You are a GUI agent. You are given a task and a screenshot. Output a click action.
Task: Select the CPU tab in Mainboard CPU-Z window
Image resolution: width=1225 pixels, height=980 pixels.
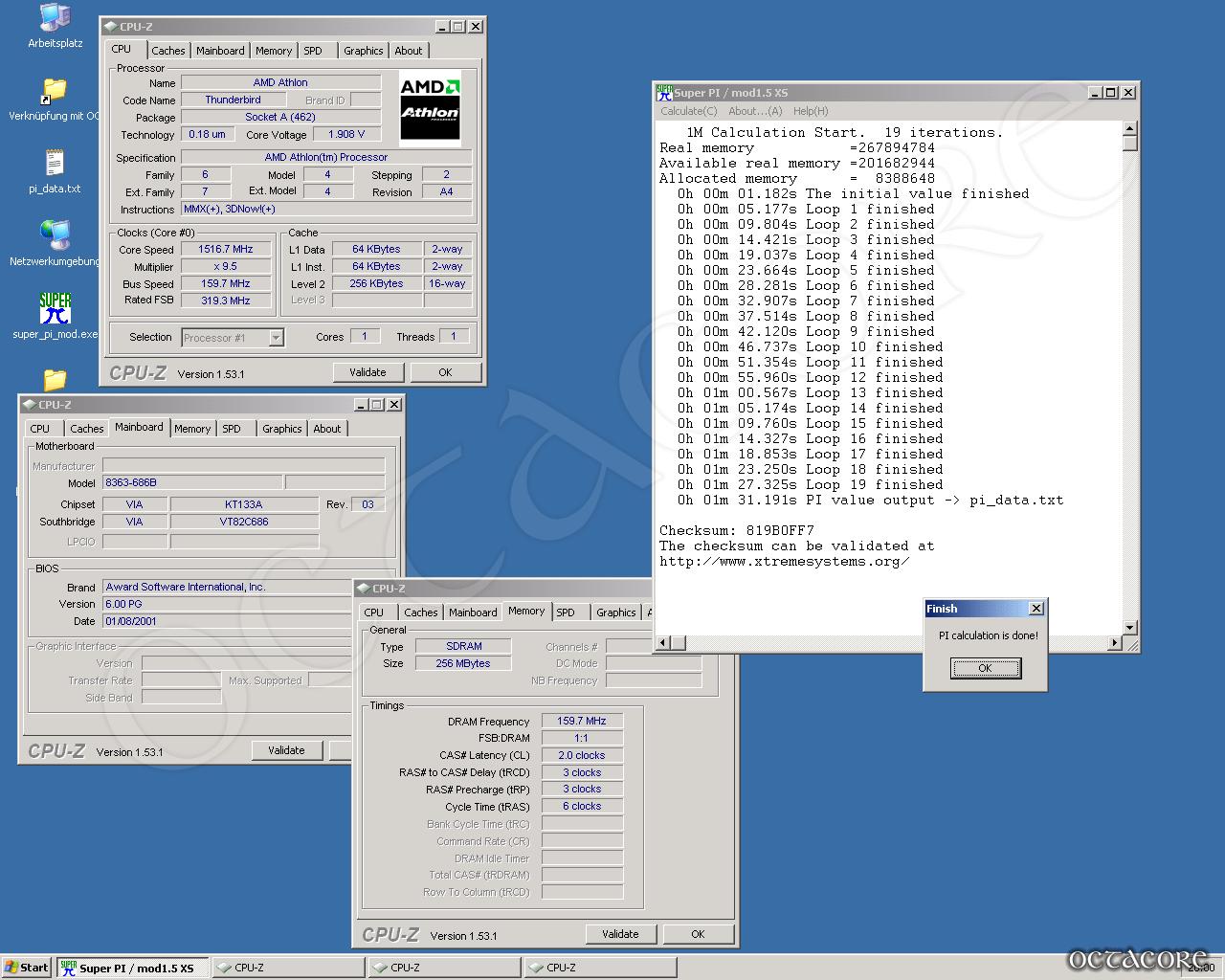[x=40, y=429]
